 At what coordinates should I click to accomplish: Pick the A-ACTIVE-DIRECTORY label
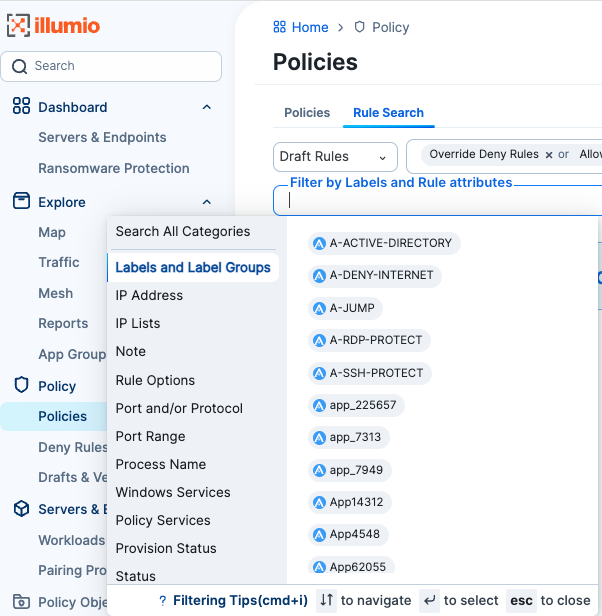(382, 243)
